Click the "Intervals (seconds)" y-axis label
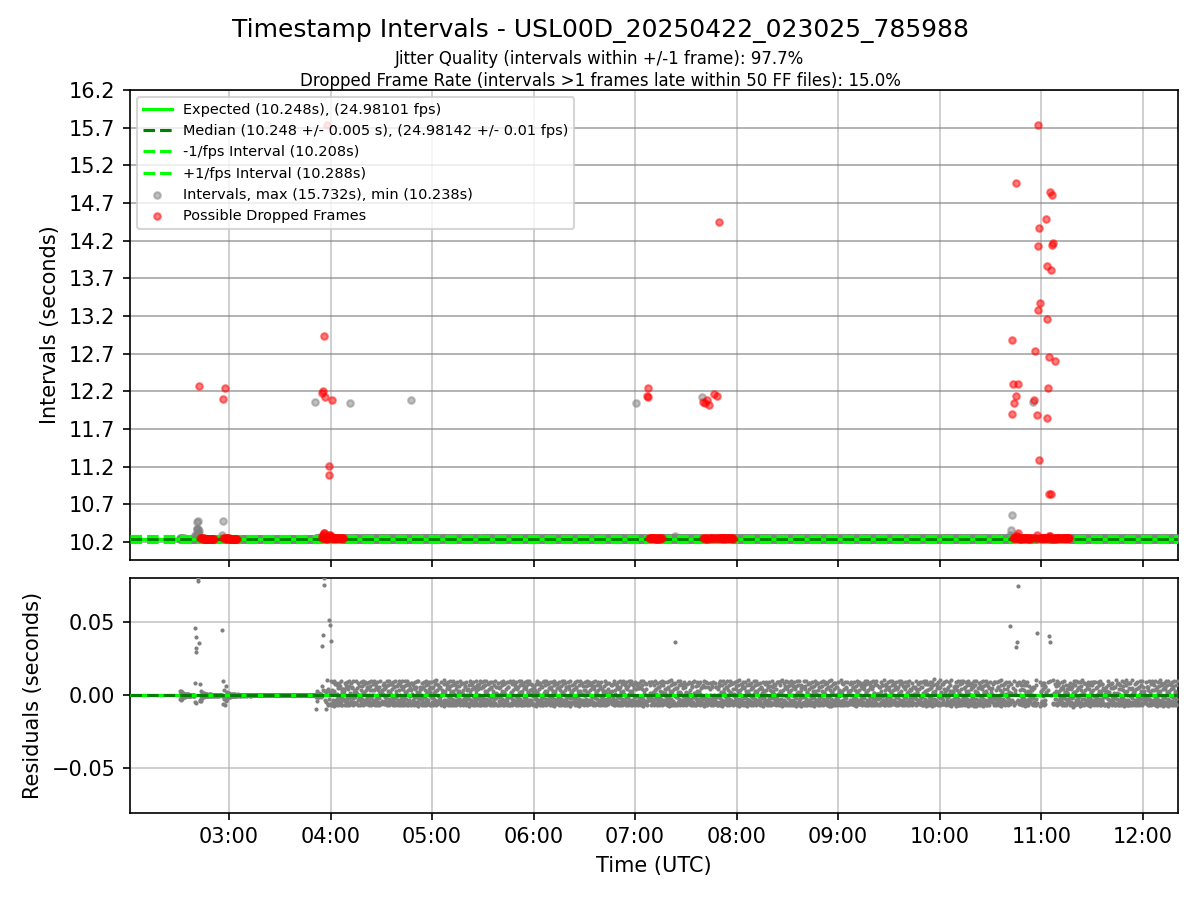Screen dimensions: 1200x900 point(49,325)
